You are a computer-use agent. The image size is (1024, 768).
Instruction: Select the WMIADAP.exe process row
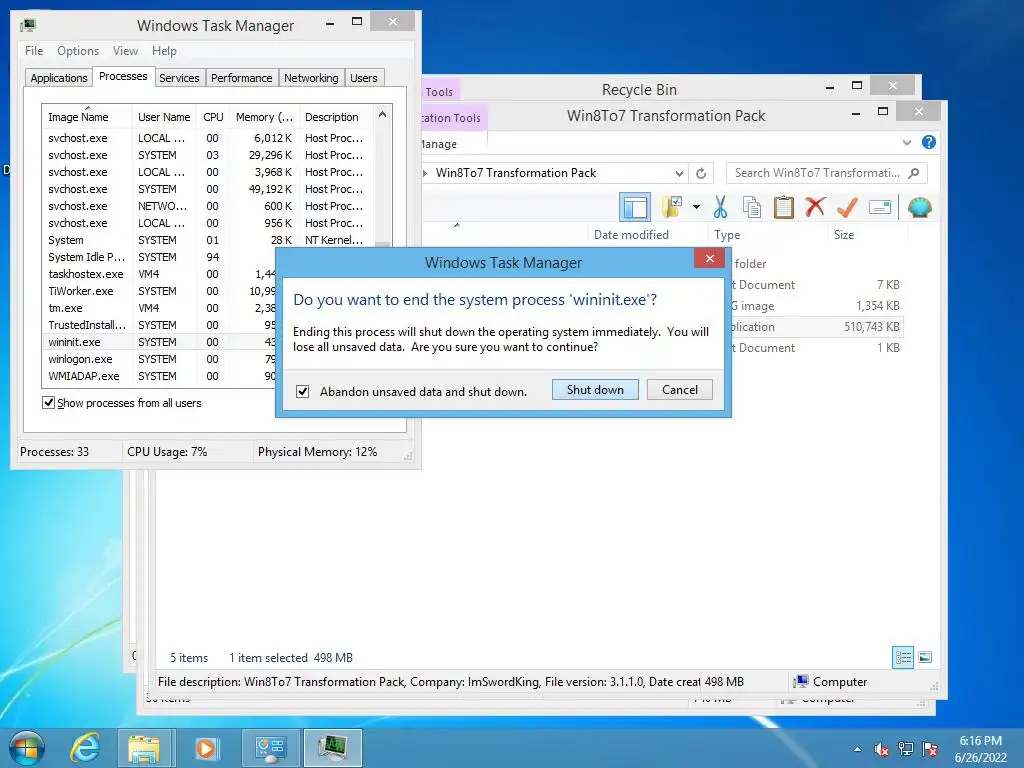(x=160, y=376)
